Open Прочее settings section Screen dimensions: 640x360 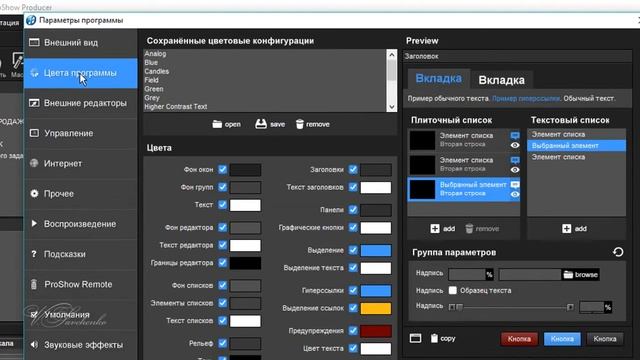(x=81, y=194)
